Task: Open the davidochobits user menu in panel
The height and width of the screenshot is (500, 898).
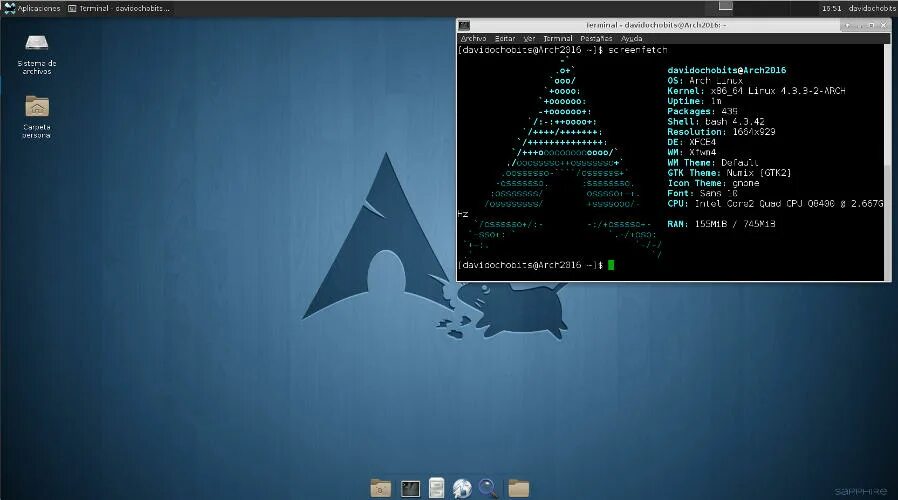Action: click(872, 9)
